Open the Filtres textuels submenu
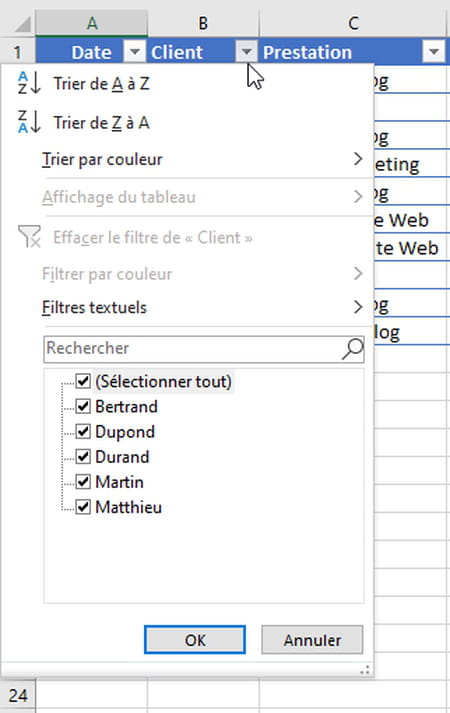The image size is (450, 713). click(204, 307)
